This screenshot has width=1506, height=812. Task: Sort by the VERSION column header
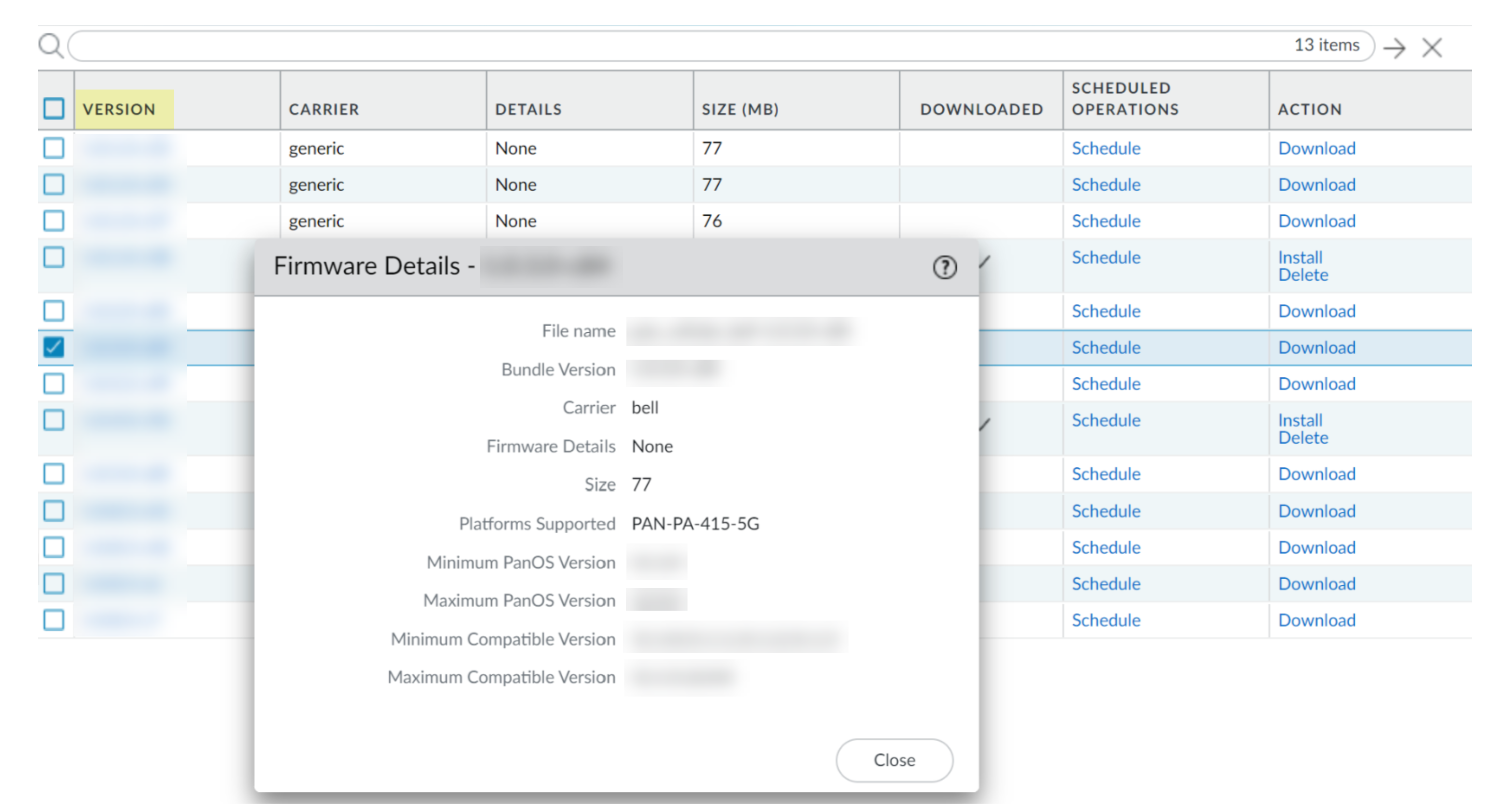(119, 109)
